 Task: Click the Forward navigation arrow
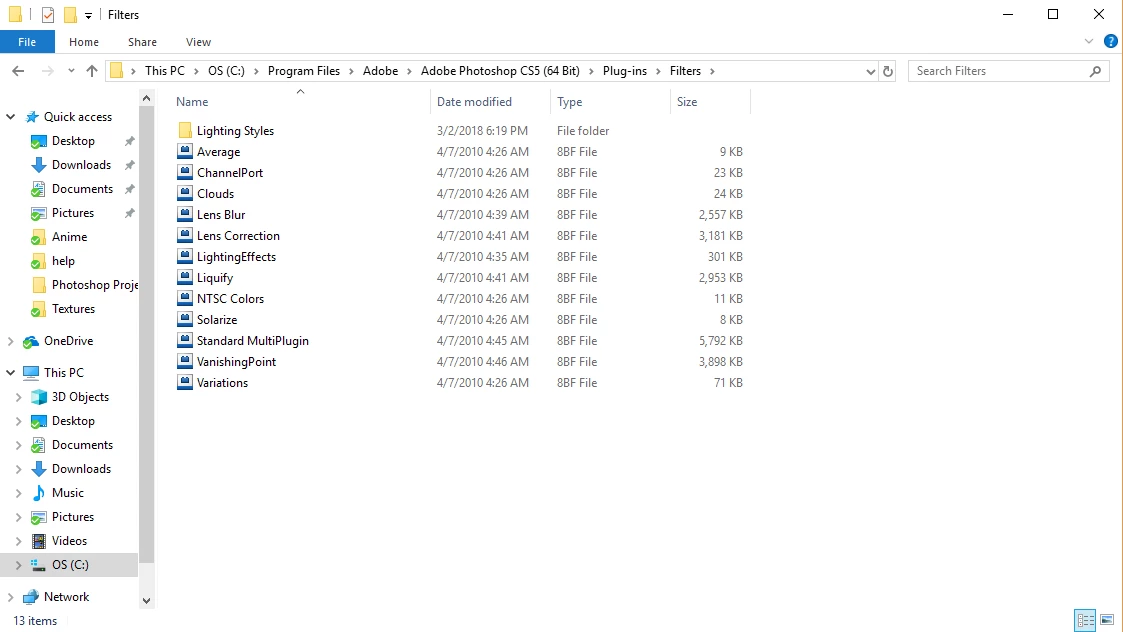pyautogui.click(x=47, y=71)
